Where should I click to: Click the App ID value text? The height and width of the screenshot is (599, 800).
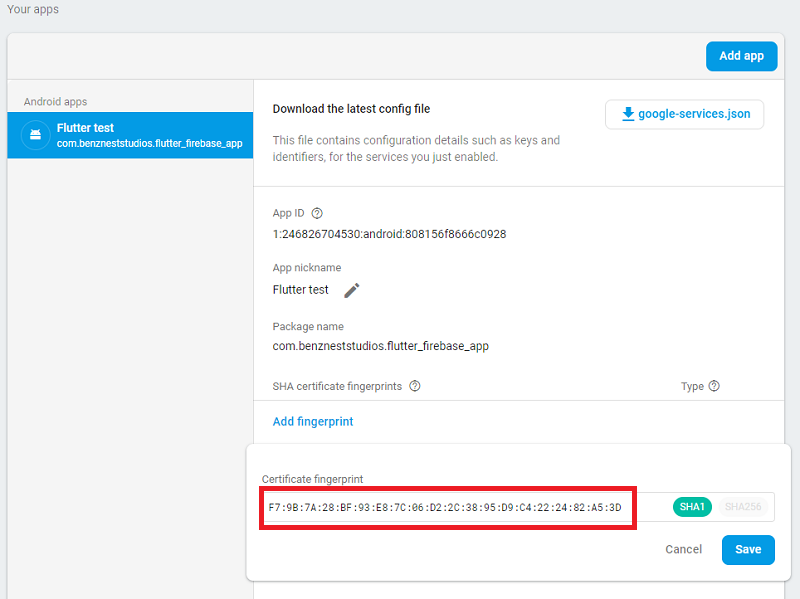coord(389,234)
